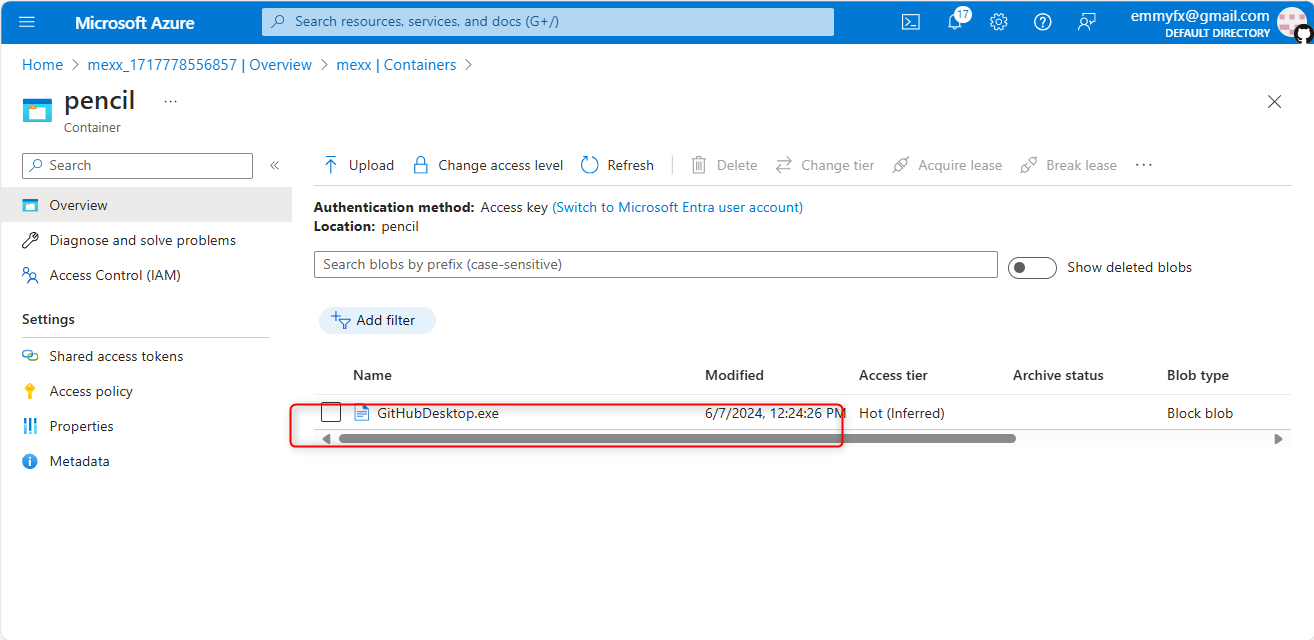Select the GitHubDesktop.exe checkbox
Viewport: 1314px width, 640px height.
tap(331, 413)
